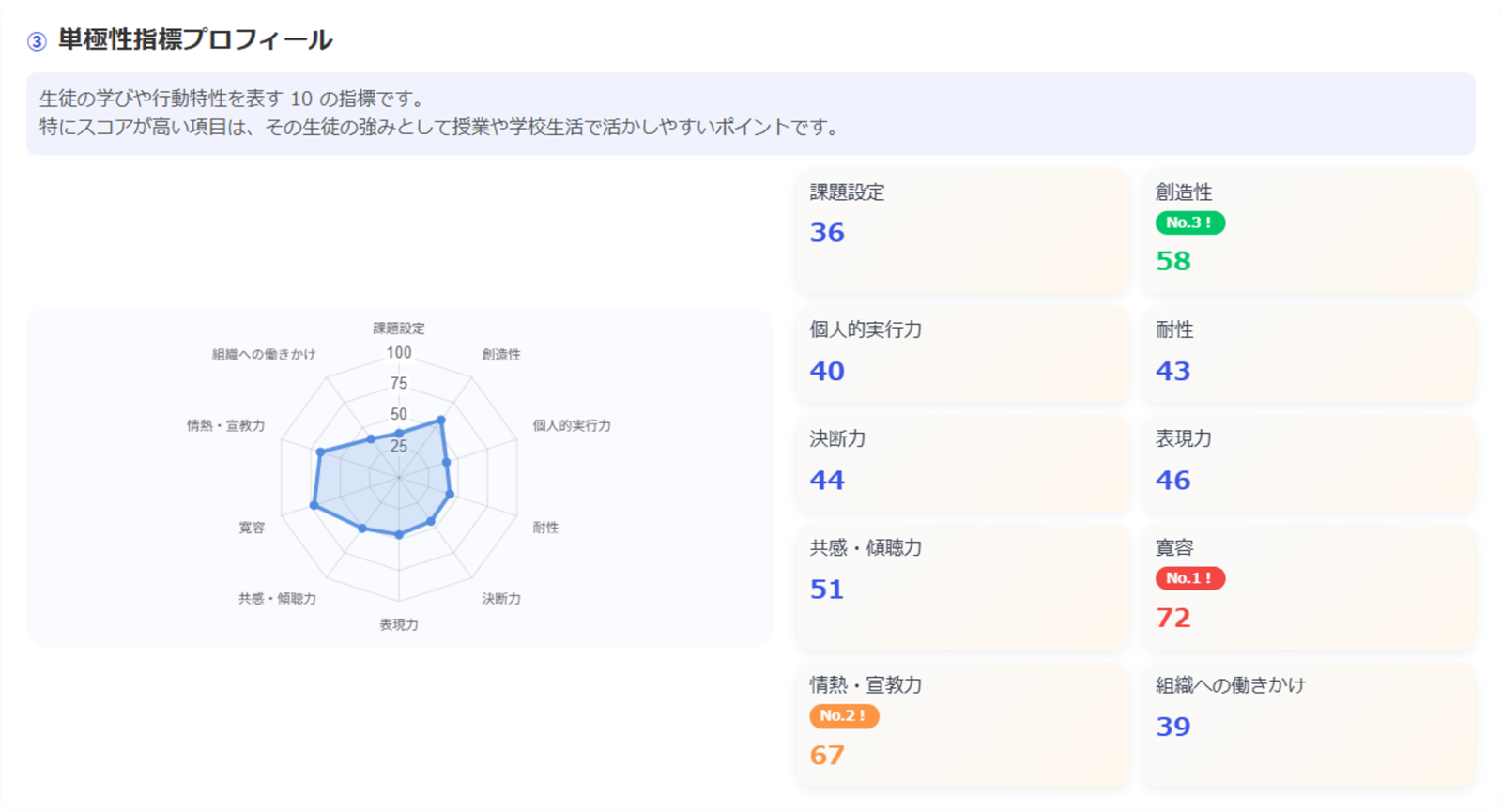Click the radar data point on 表現力 axis

[399, 535]
